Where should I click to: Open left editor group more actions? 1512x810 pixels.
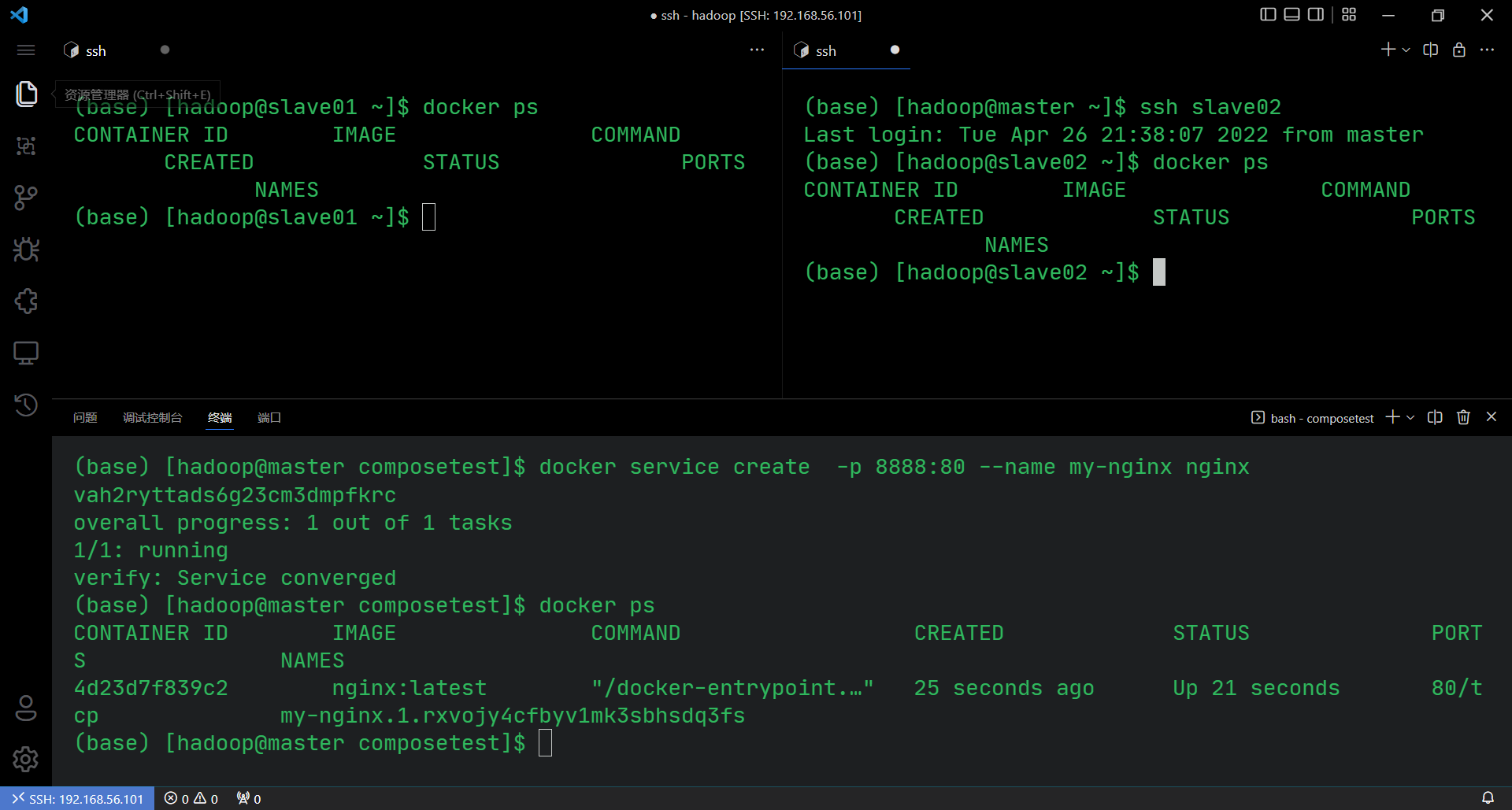click(757, 50)
